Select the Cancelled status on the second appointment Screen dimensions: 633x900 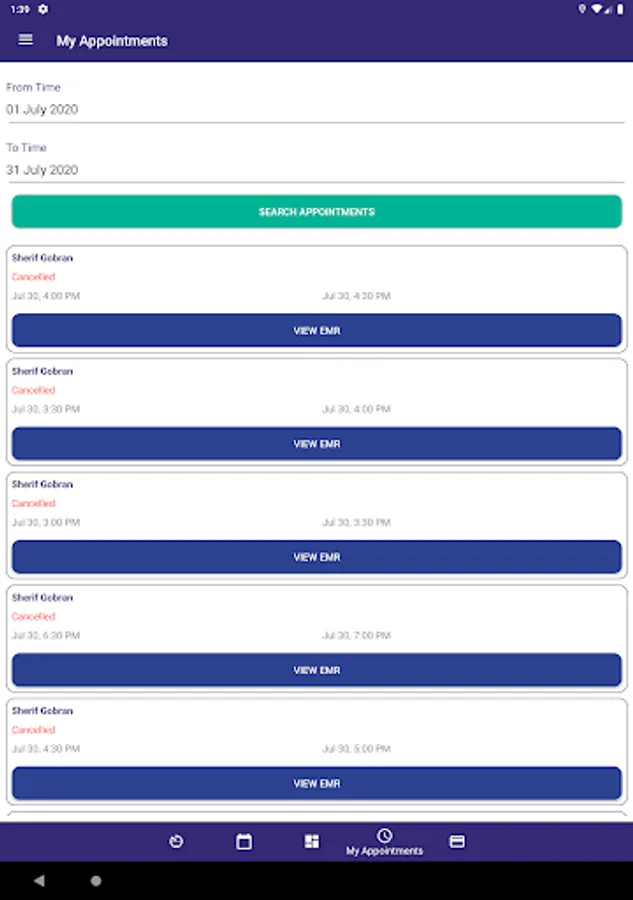[33, 390]
